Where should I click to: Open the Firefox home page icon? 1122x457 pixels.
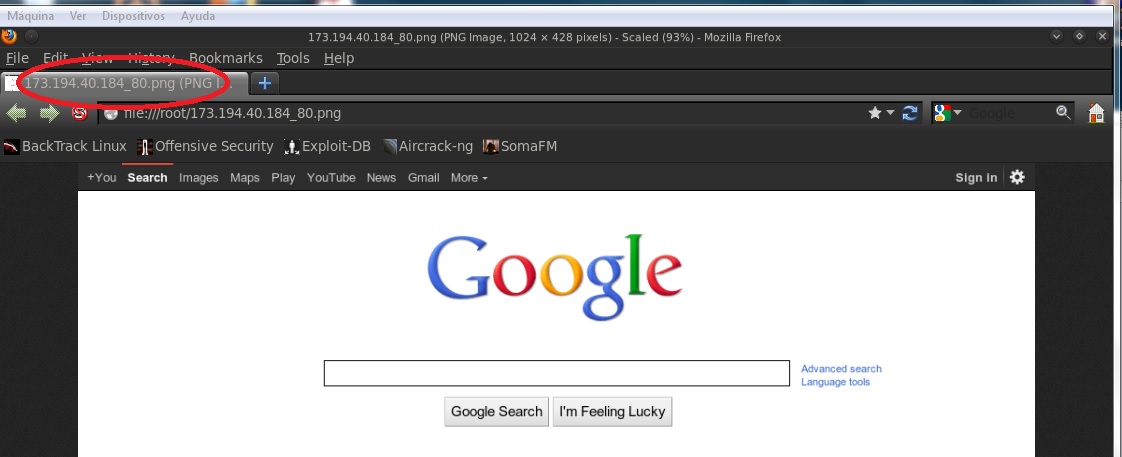[1096, 113]
